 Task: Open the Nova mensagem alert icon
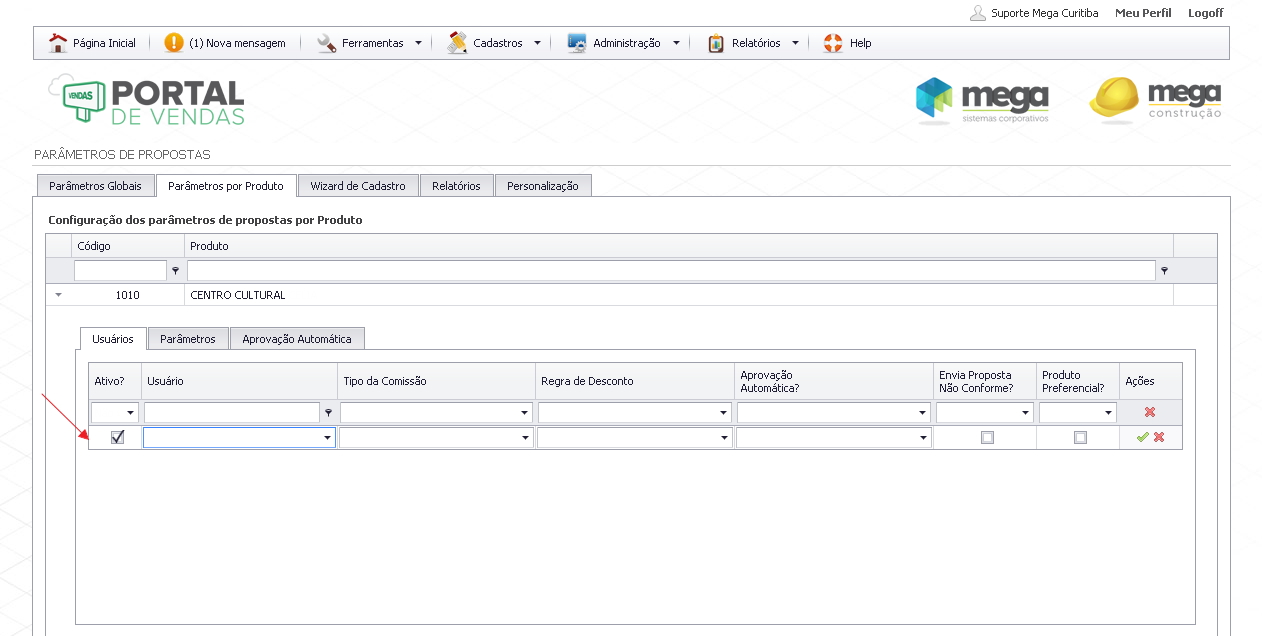[x=174, y=43]
